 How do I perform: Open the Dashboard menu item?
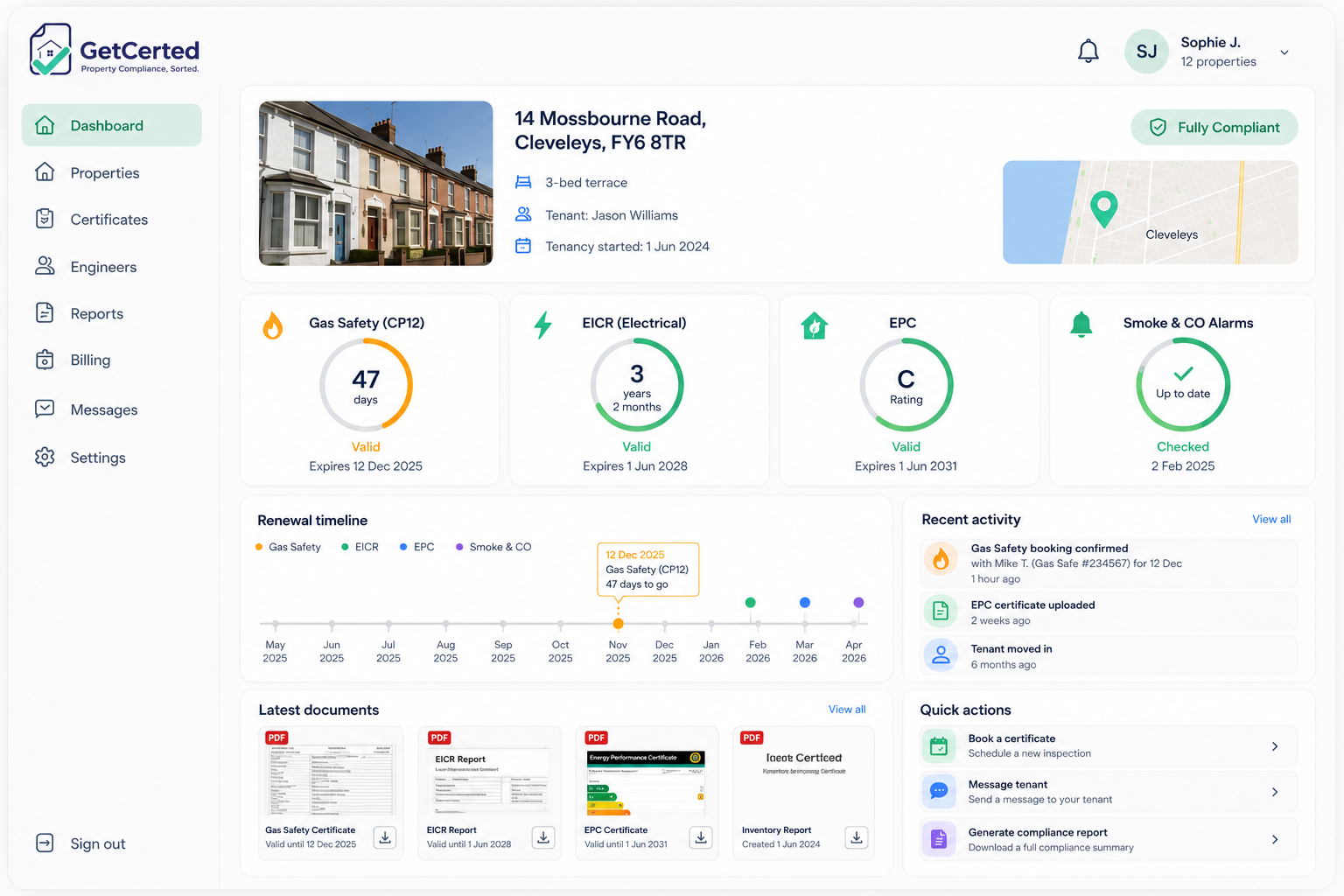click(x=112, y=125)
